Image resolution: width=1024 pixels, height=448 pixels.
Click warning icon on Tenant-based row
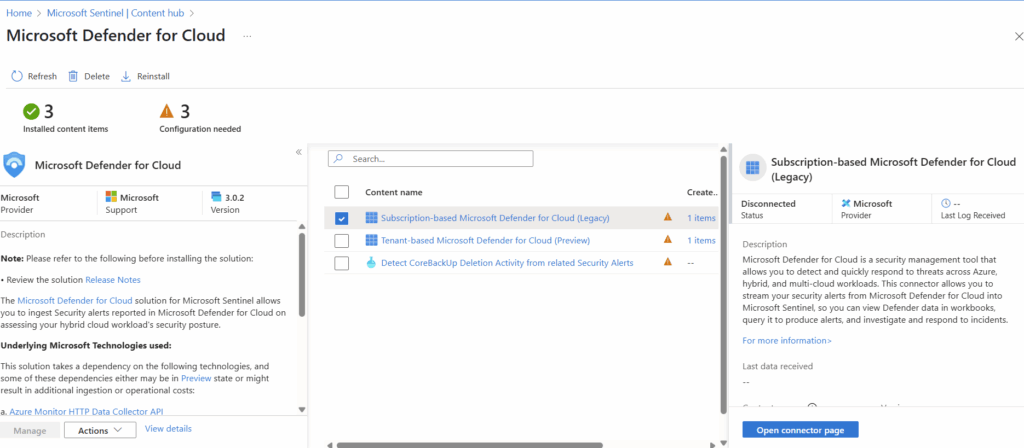(667, 240)
